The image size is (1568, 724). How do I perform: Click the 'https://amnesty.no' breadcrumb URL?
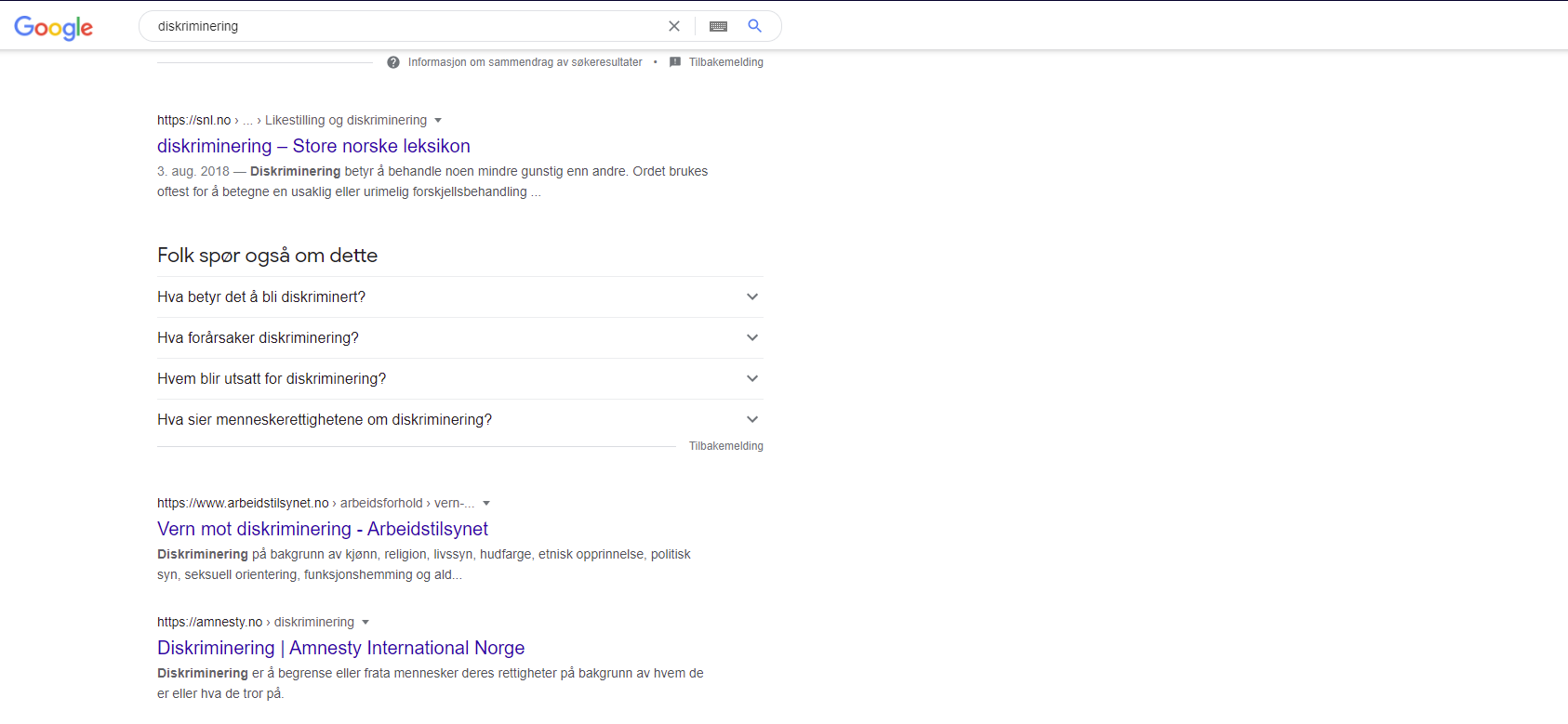click(x=209, y=622)
